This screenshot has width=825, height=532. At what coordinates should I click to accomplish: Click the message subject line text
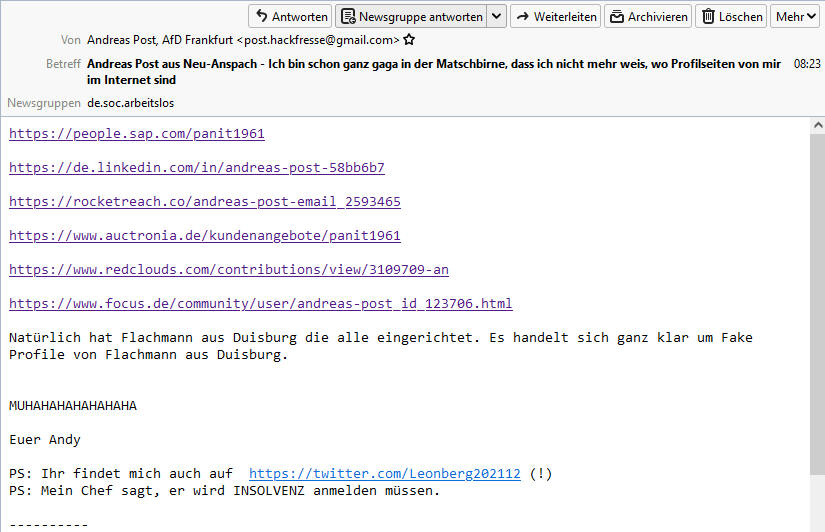click(x=434, y=72)
